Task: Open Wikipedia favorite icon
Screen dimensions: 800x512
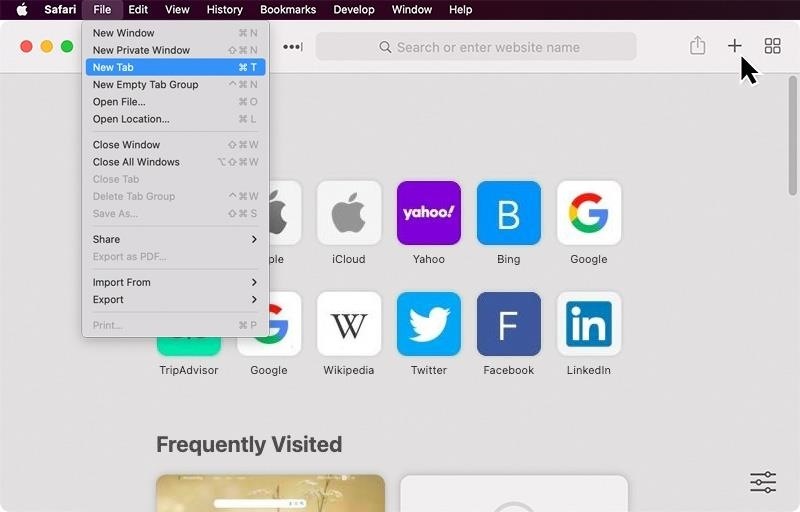Action: 349,324
